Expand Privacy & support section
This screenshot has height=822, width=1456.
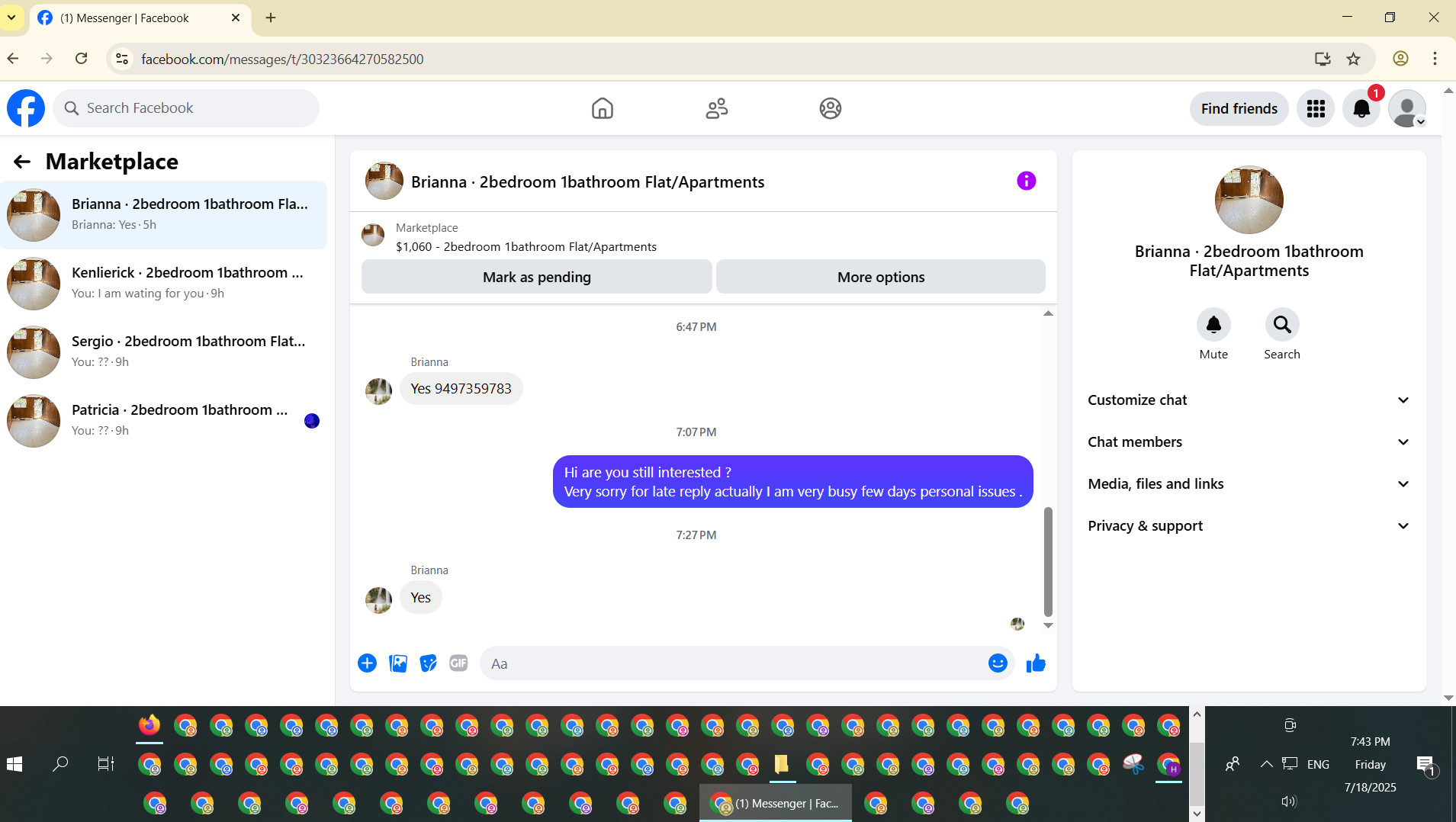click(x=1249, y=526)
